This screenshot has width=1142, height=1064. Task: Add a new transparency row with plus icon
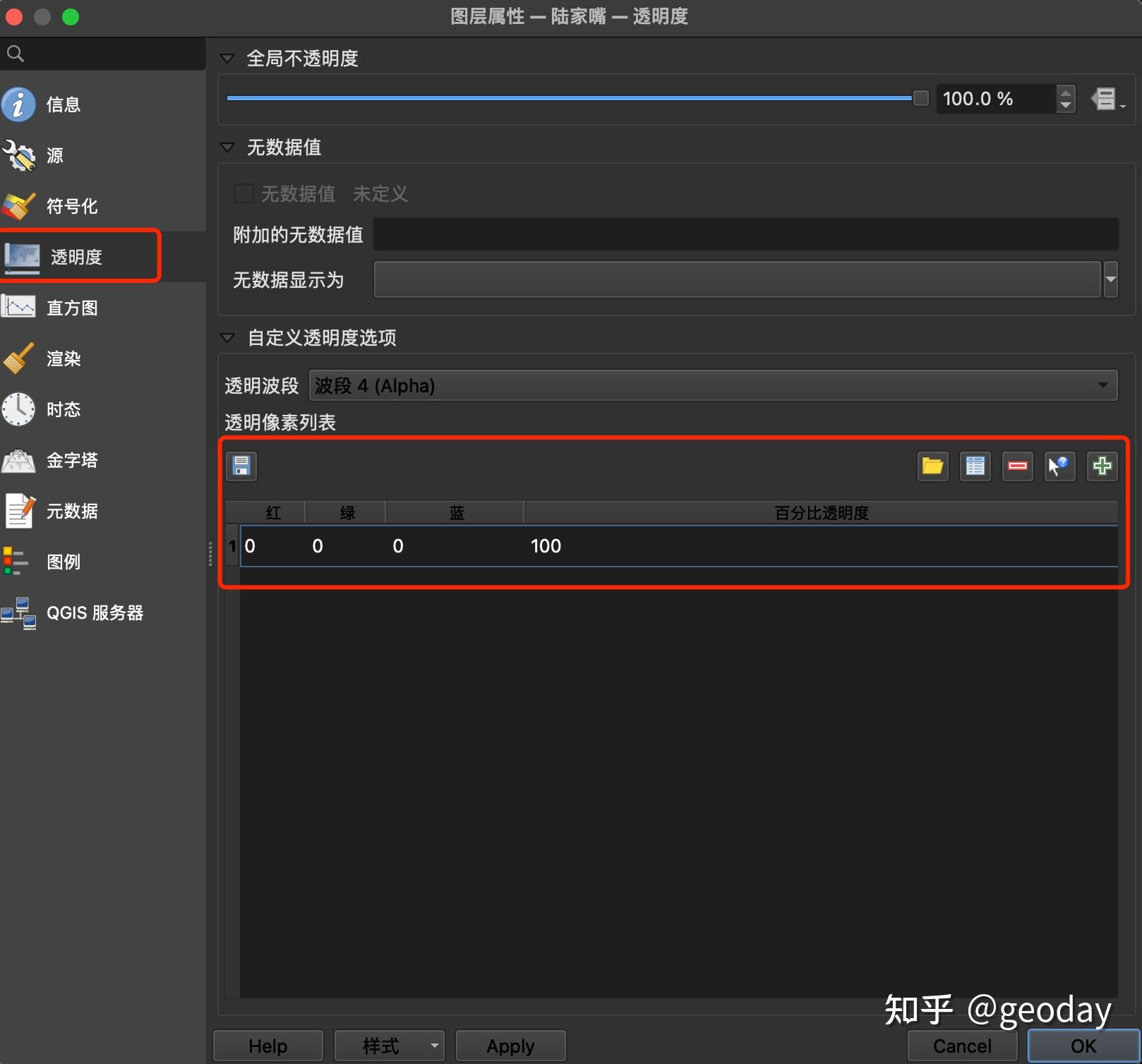pyautogui.click(x=1102, y=466)
